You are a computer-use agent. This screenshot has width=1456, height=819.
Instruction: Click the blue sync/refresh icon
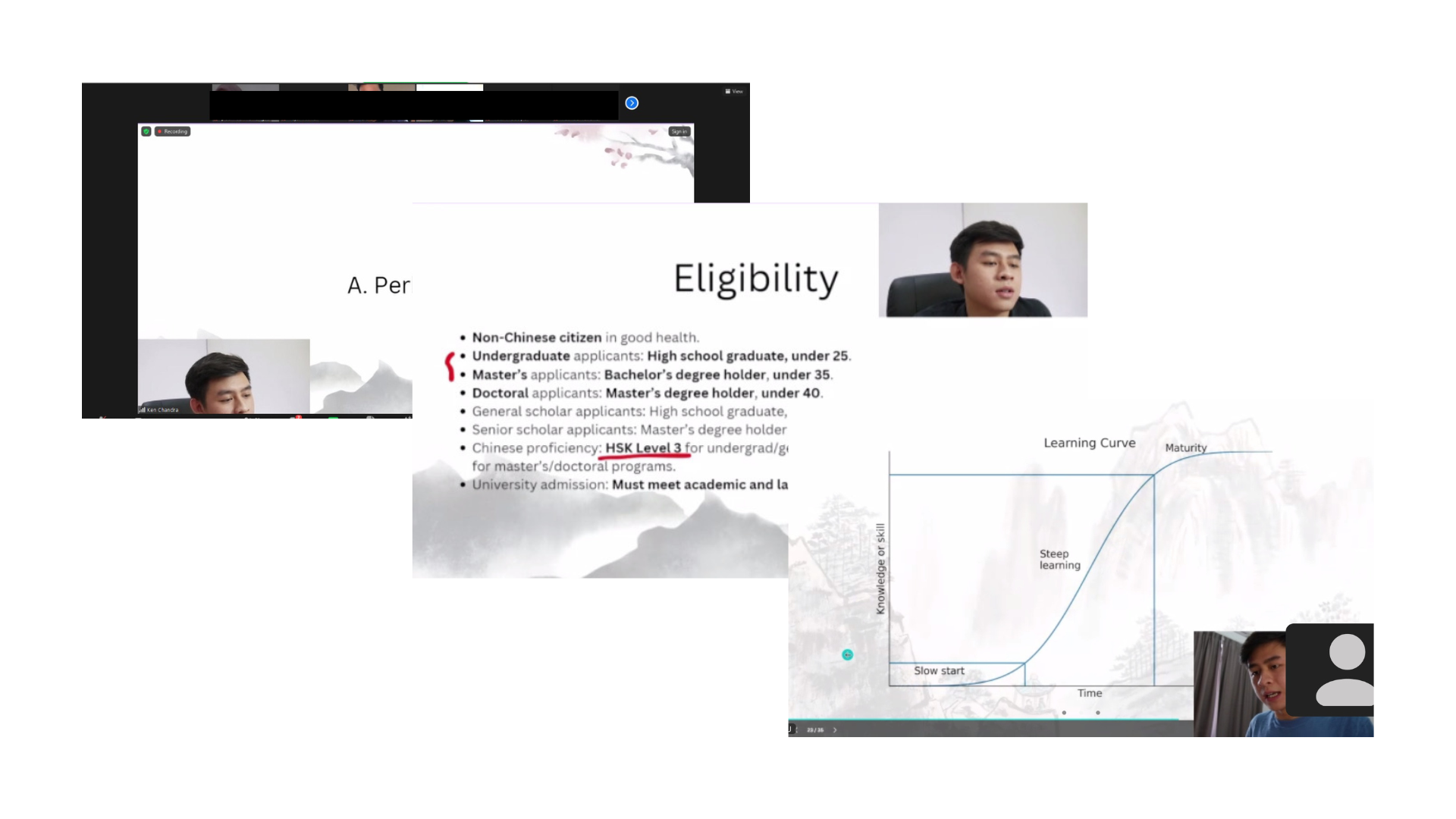point(631,102)
